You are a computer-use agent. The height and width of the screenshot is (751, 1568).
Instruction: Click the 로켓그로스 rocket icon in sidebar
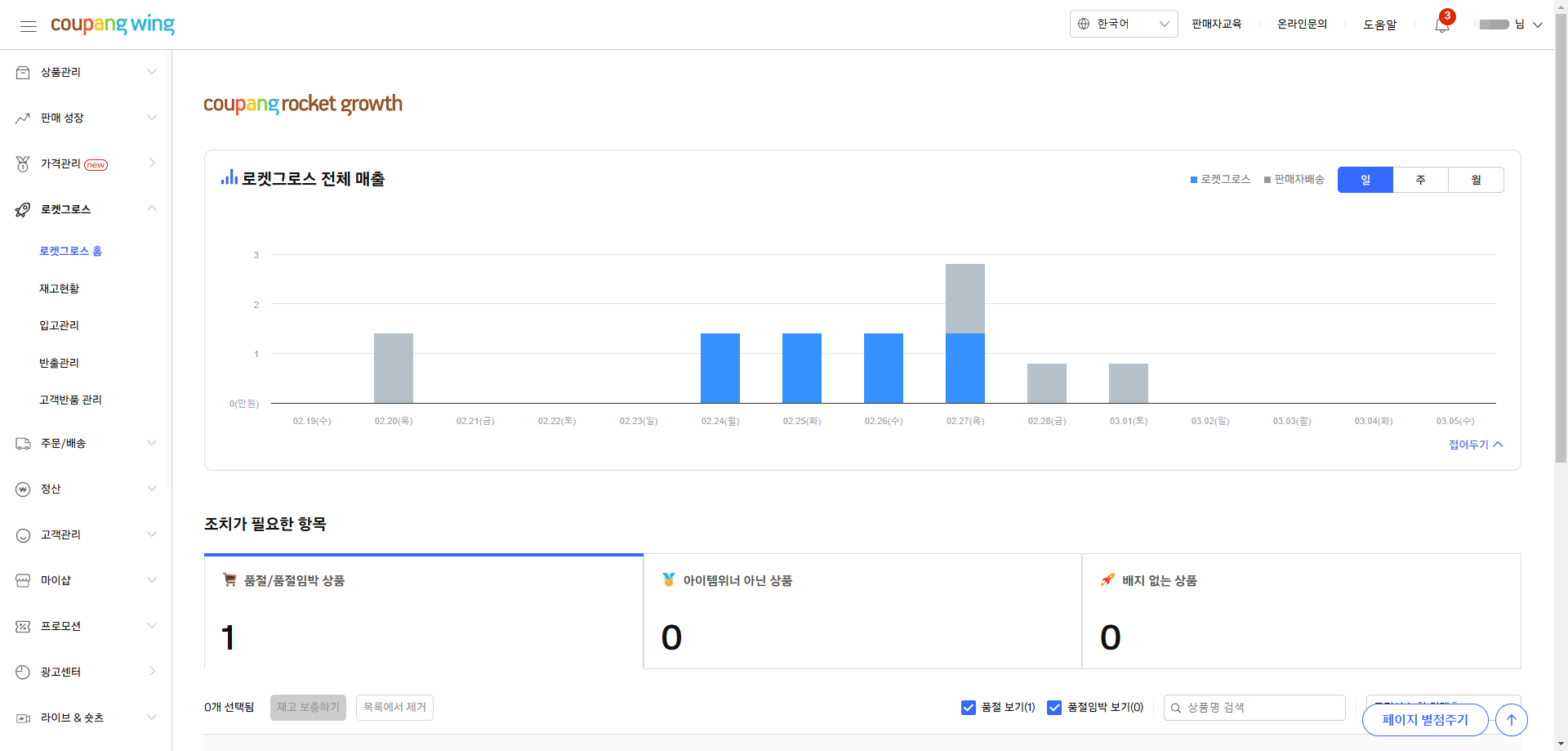coord(23,210)
